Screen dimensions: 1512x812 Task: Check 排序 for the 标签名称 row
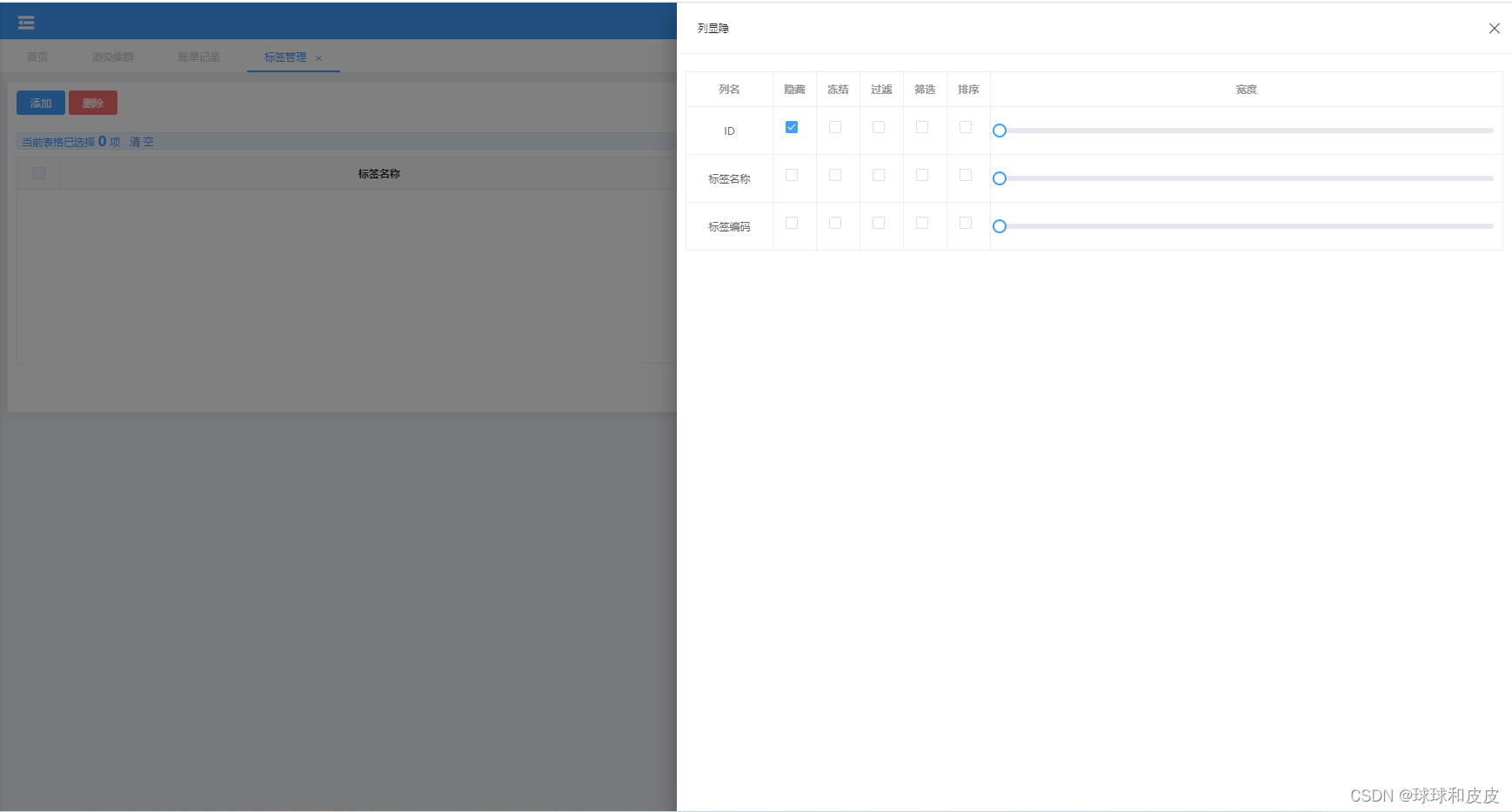coord(966,175)
